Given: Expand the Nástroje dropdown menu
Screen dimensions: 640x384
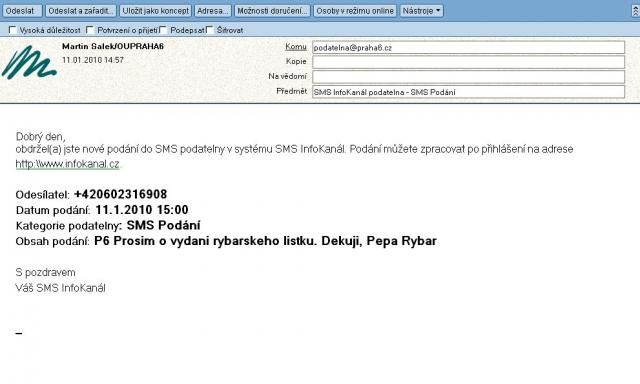Looking at the screenshot, I should pos(421,11).
